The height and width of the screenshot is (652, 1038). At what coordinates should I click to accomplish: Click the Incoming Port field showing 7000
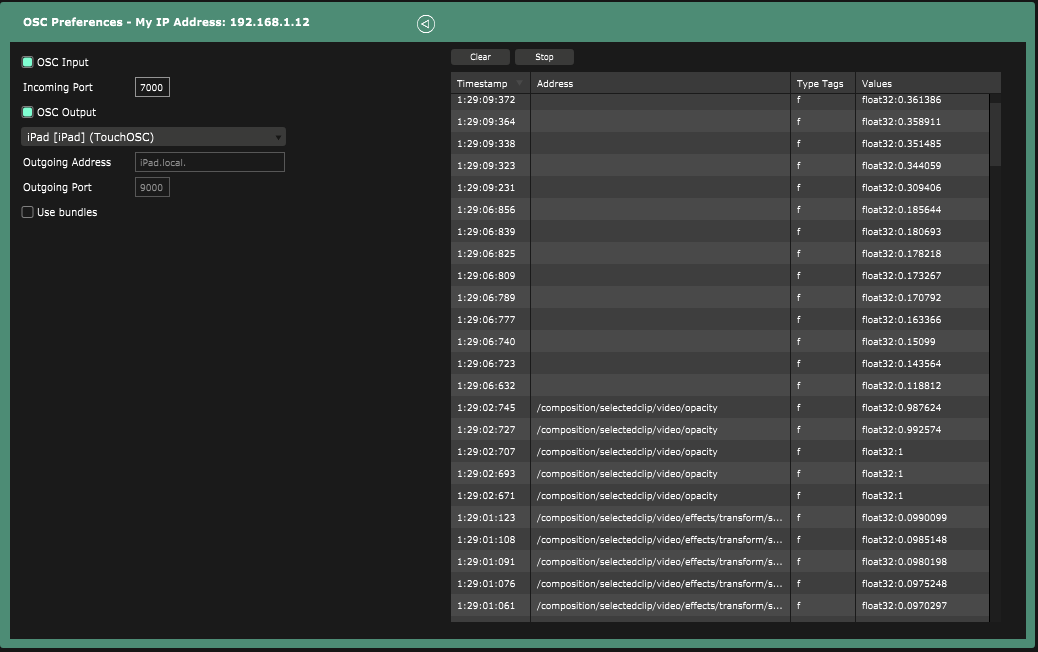[x=152, y=88]
